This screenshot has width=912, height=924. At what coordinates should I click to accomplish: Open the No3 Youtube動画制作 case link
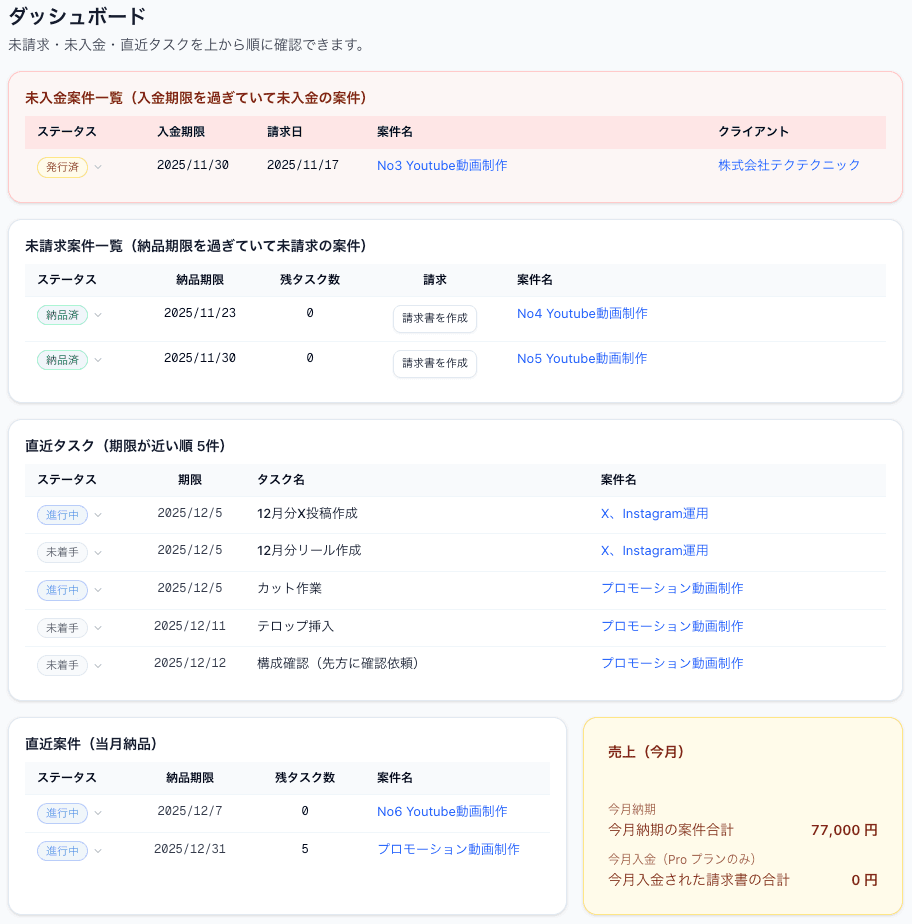coord(441,165)
